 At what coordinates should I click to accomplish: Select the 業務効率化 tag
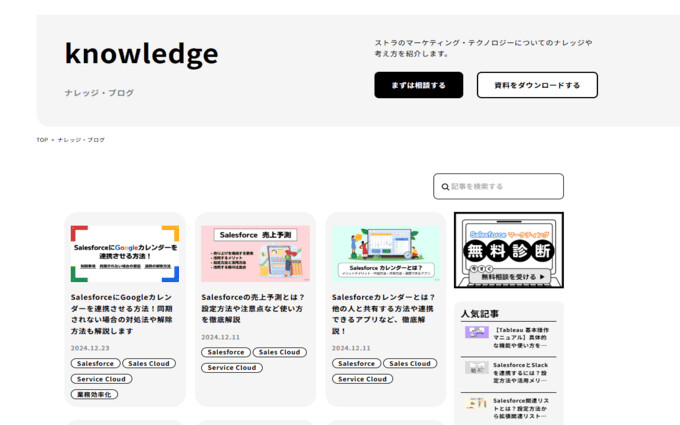94,395
